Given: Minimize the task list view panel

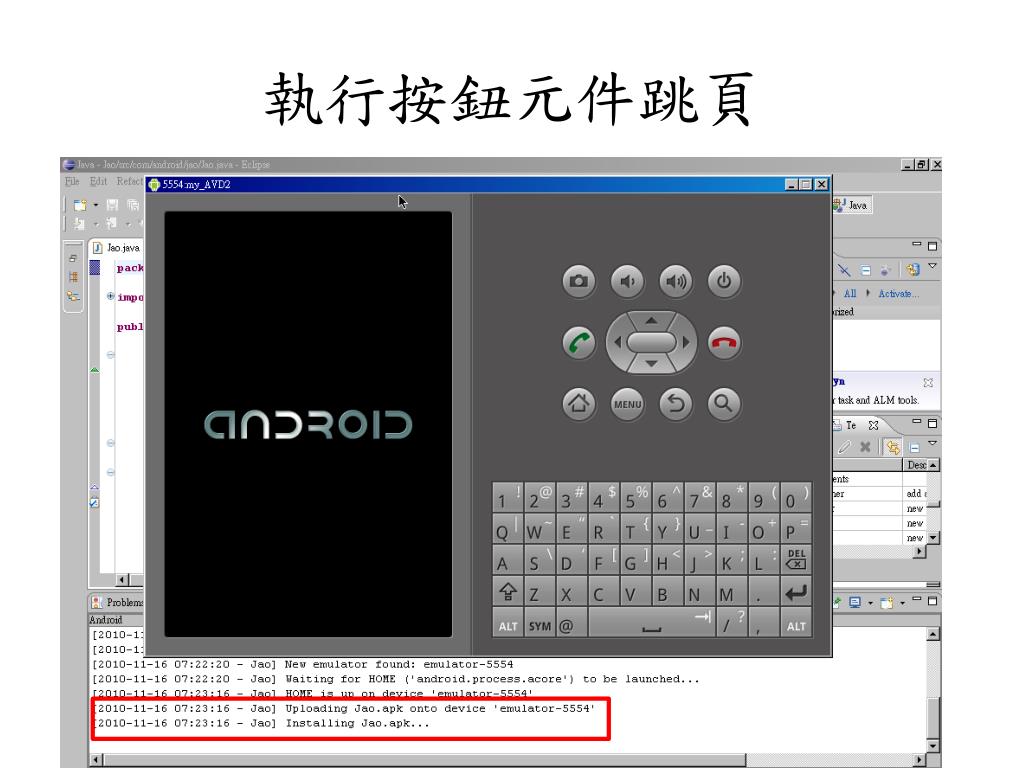Looking at the screenshot, I should (917, 244).
